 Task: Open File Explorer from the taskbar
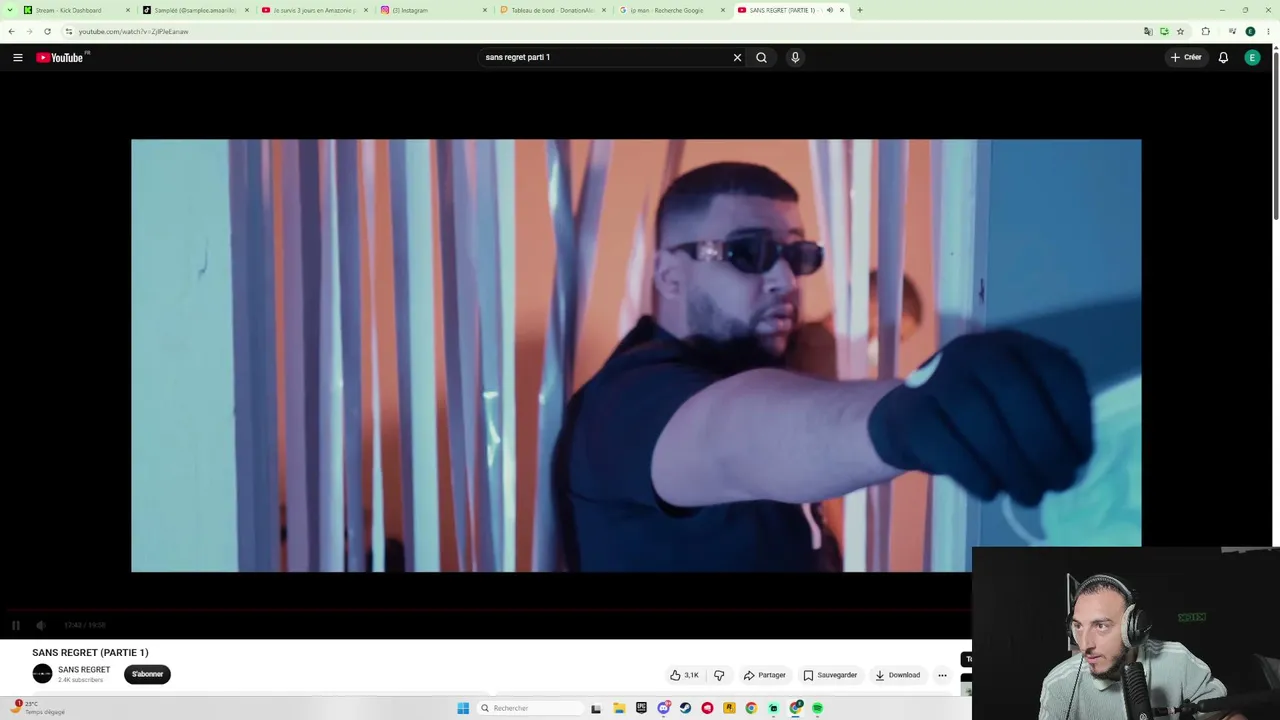tap(619, 708)
